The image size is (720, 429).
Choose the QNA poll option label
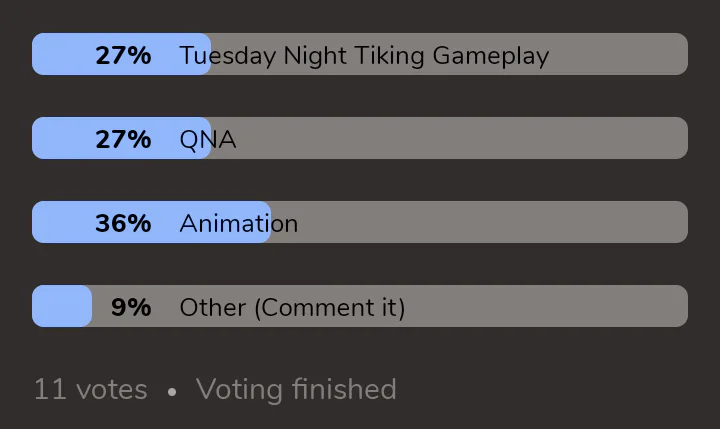(x=208, y=140)
